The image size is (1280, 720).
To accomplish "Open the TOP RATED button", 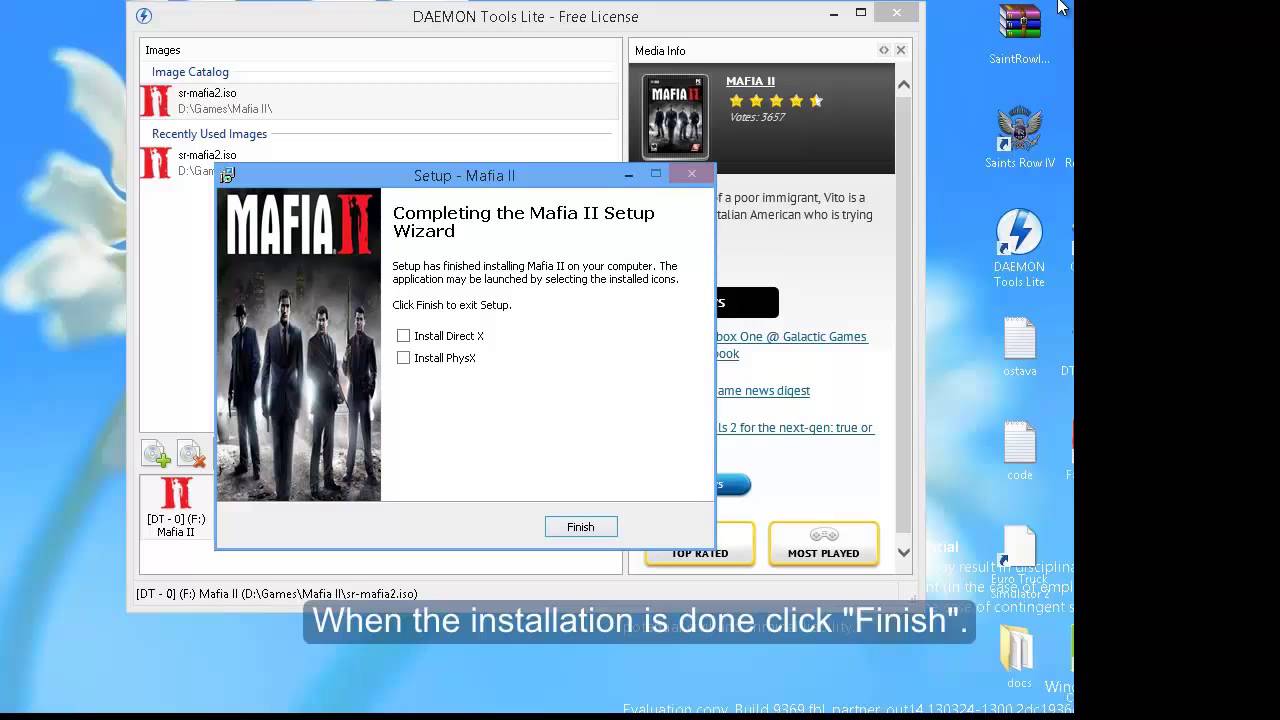I will (700, 544).
